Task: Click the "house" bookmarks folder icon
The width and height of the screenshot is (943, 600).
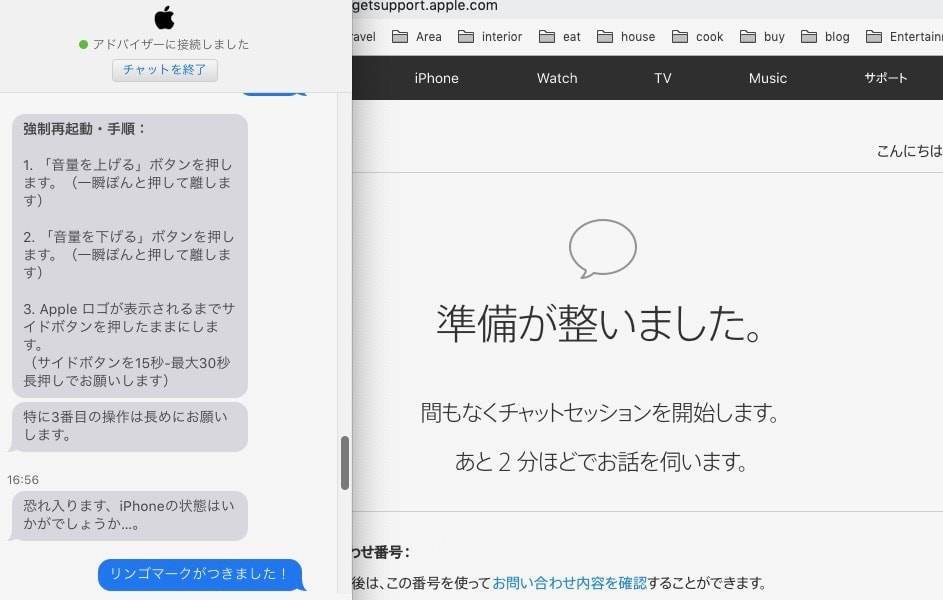Action: 605,36
